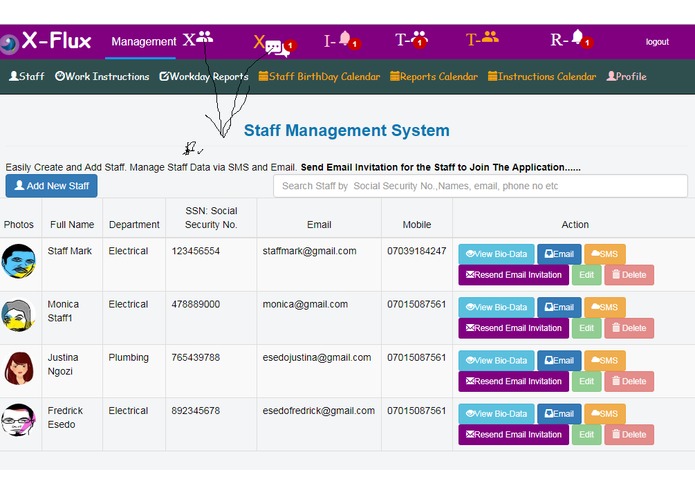Viewport: 695px width, 494px height.
Task: View Bio-Data for Fredrick Esedo
Action: tap(496, 413)
